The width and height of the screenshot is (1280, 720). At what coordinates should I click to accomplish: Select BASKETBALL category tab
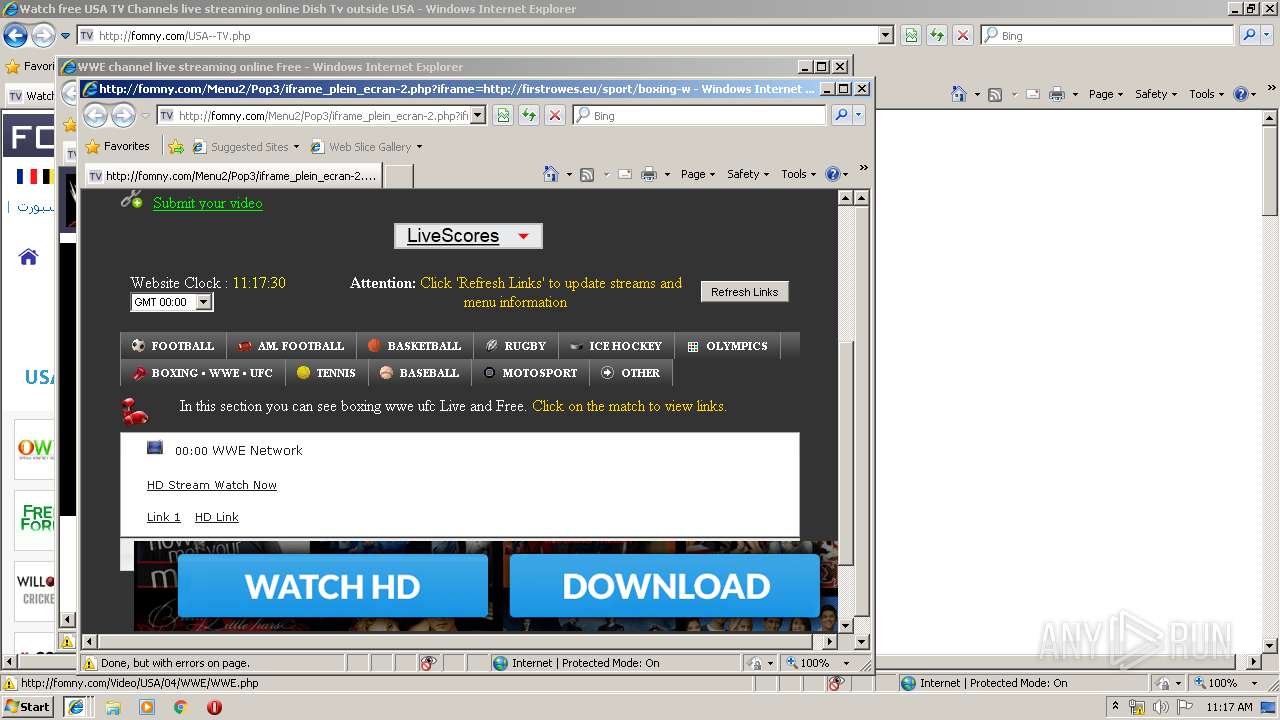tap(414, 346)
